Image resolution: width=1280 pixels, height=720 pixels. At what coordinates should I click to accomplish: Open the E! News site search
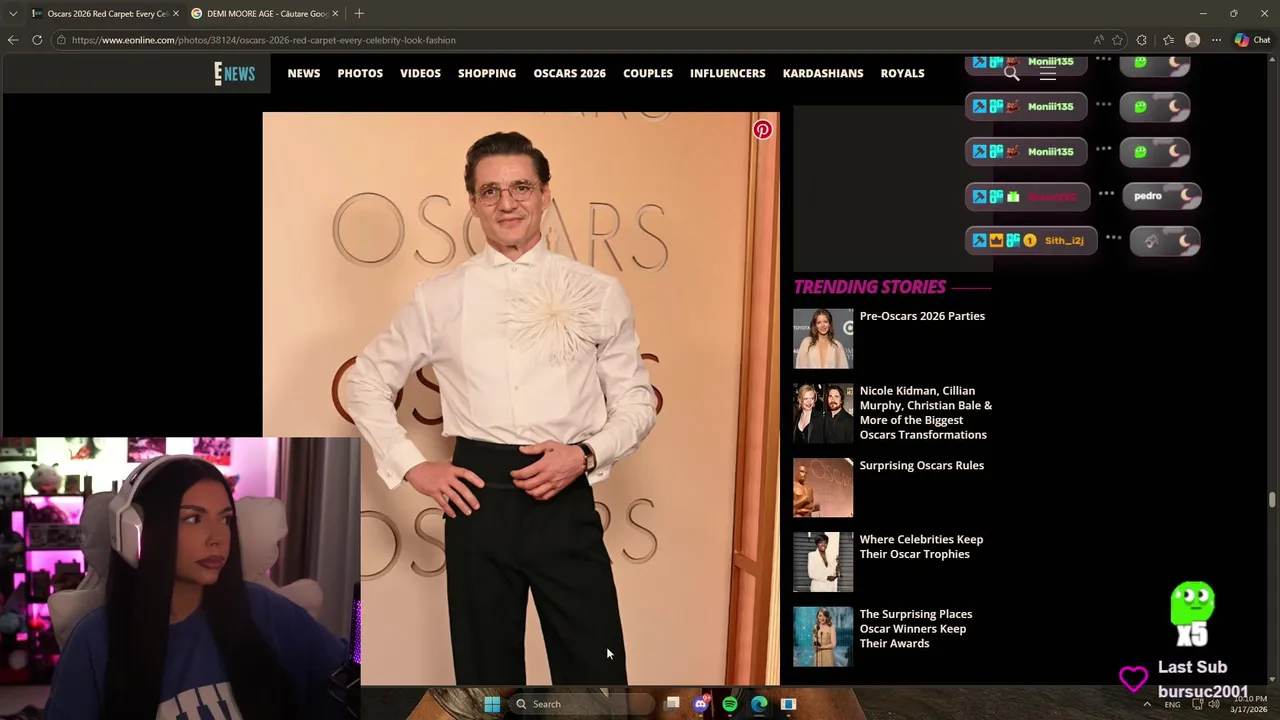point(1011,73)
